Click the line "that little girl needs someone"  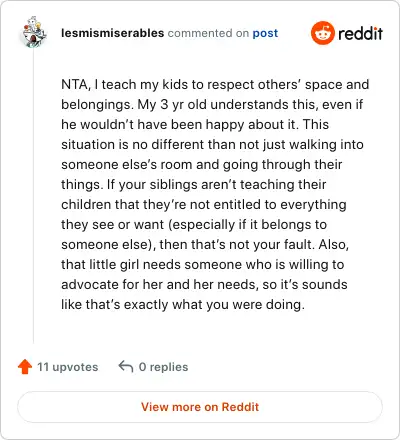tap(203, 265)
